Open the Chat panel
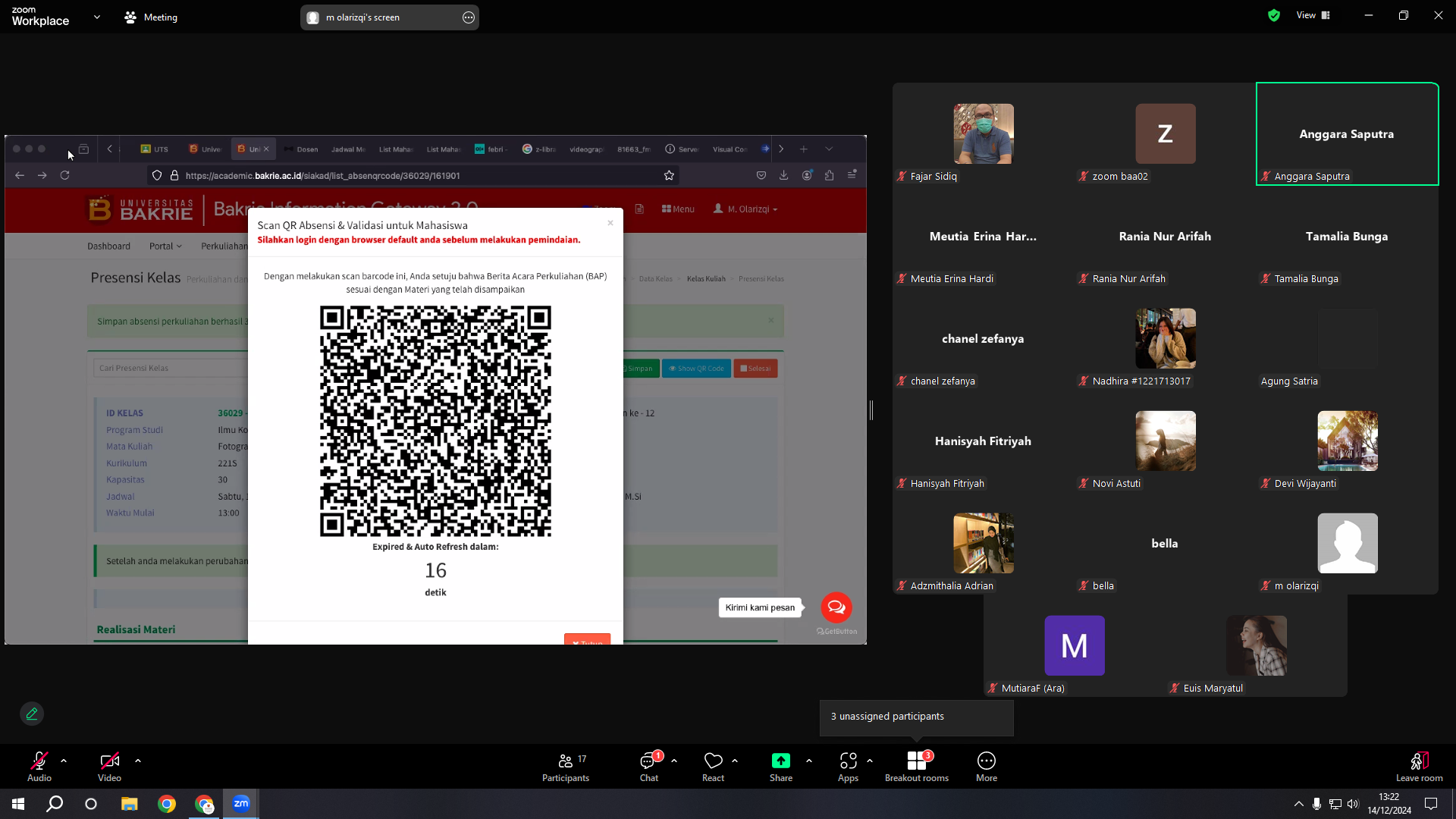The image size is (1456, 819). [649, 766]
